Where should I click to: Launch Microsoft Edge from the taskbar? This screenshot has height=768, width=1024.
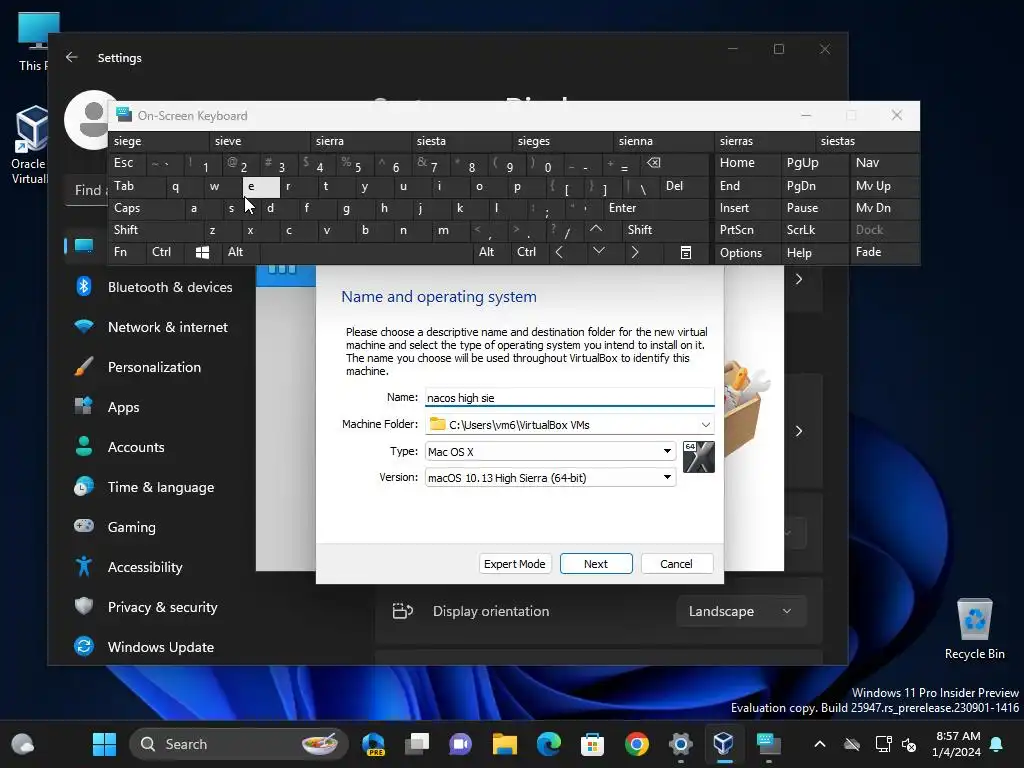pos(549,744)
